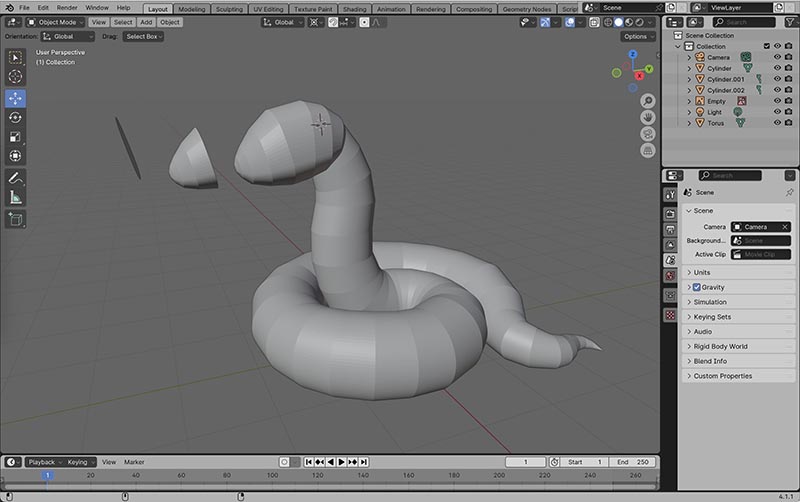Pick the 3D Cursor tool
The width and height of the screenshot is (800, 502).
(x=16, y=76)
